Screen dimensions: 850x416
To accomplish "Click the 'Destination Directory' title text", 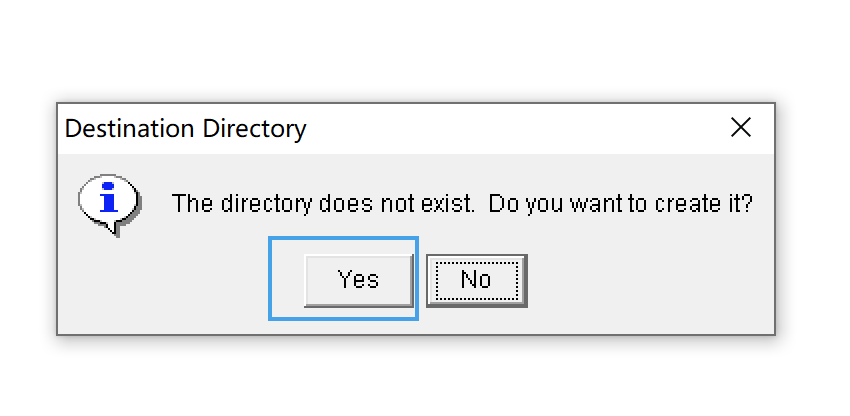I will pyautogui.click(x=185, y=129).
